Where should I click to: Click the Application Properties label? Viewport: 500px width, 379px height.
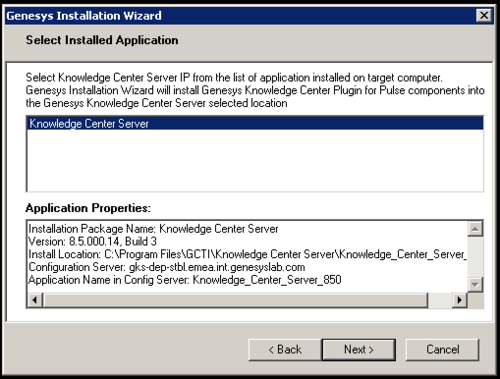(88, 208)
